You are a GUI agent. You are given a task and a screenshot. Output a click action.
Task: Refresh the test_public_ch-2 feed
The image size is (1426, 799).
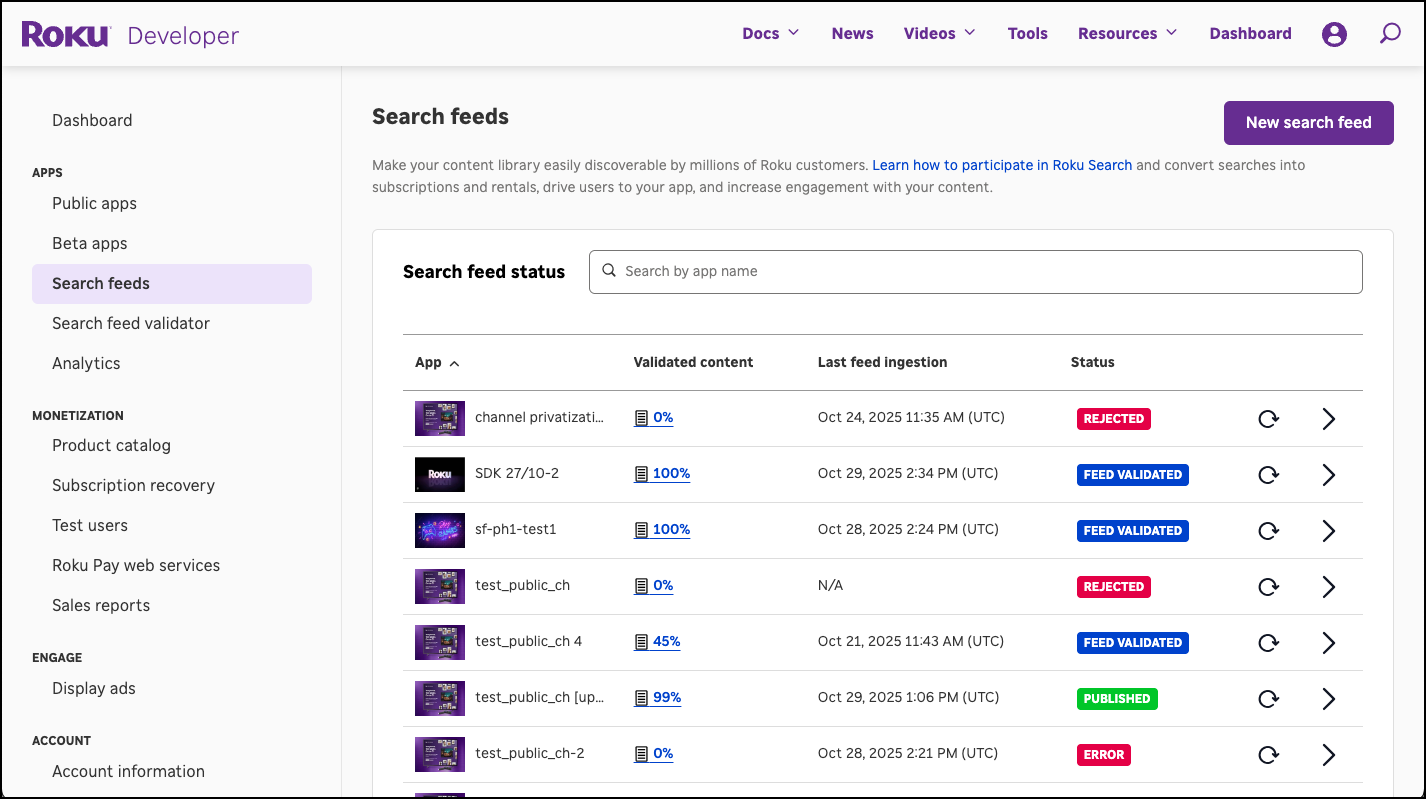[1268, 754]
